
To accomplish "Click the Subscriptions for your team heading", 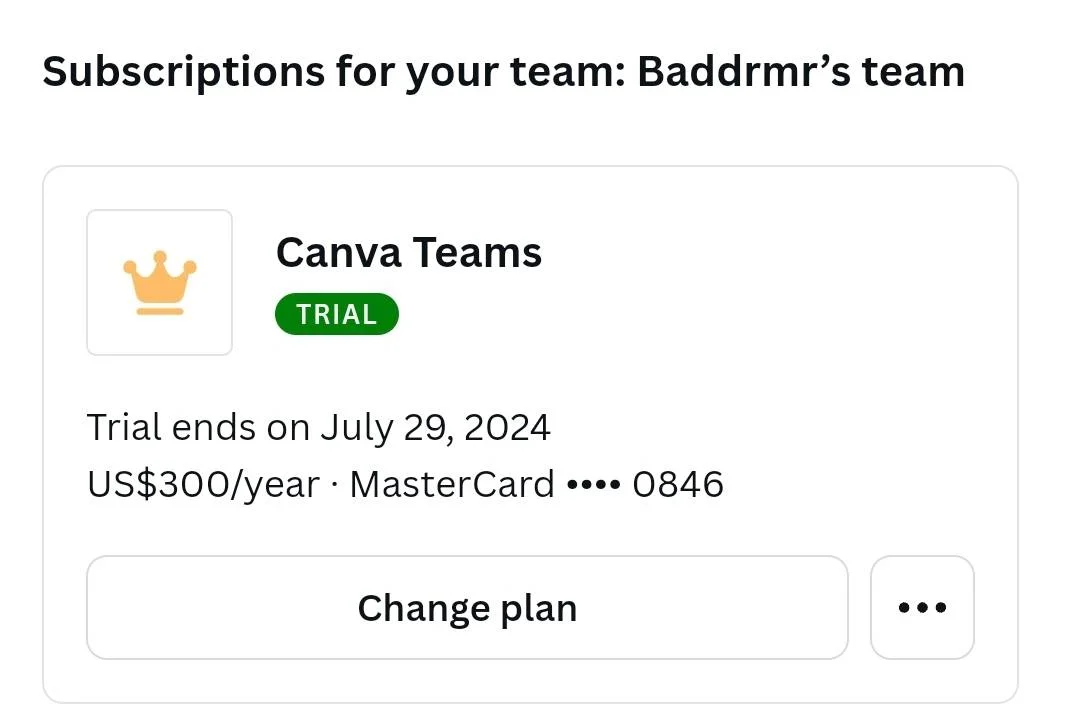I will coord(334,72).
